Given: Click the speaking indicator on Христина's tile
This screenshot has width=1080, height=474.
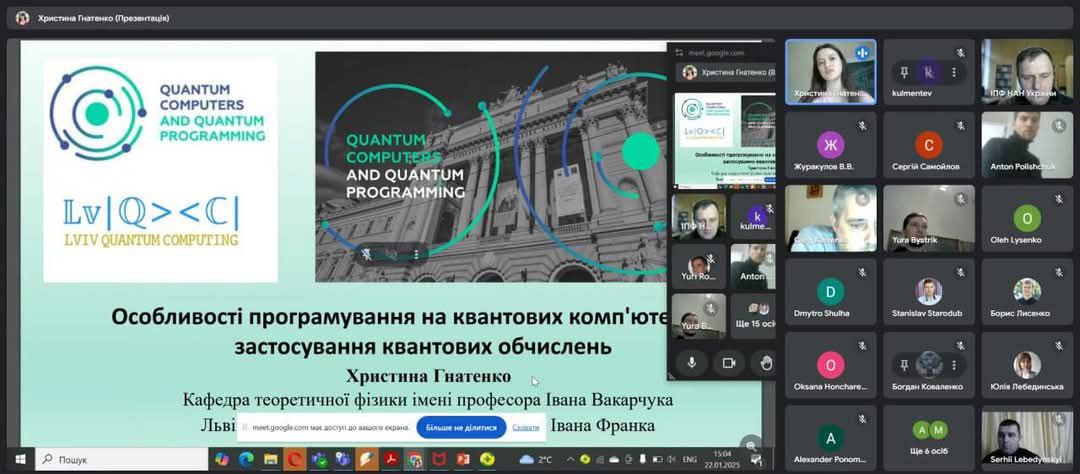Looking at the screenshot, I should click(862, 52).
